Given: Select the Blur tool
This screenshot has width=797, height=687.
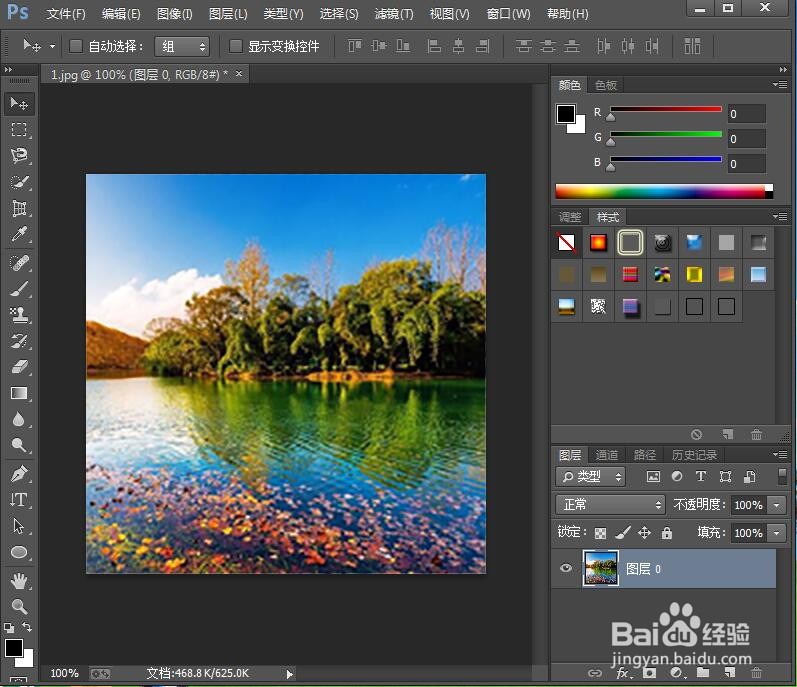Looking at the screenshot, I should point(19,419).
